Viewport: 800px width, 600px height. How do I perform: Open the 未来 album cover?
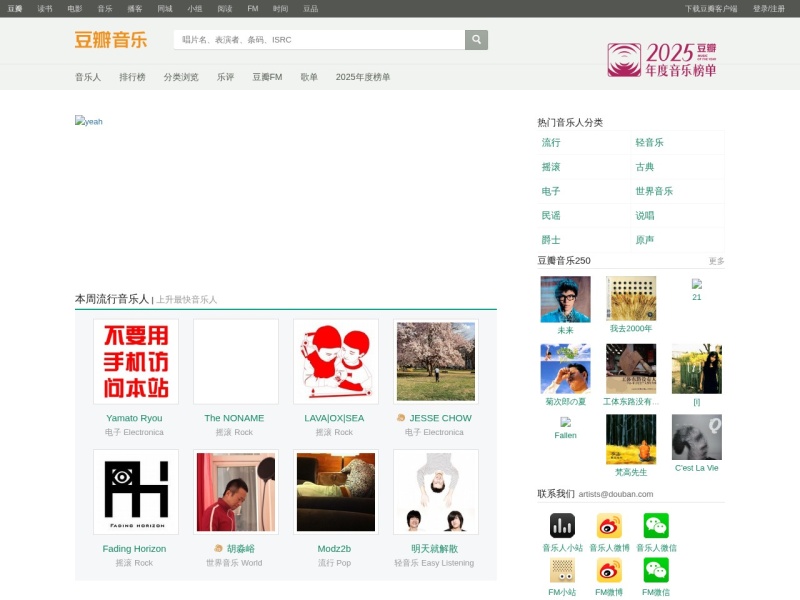pos(565,299)
